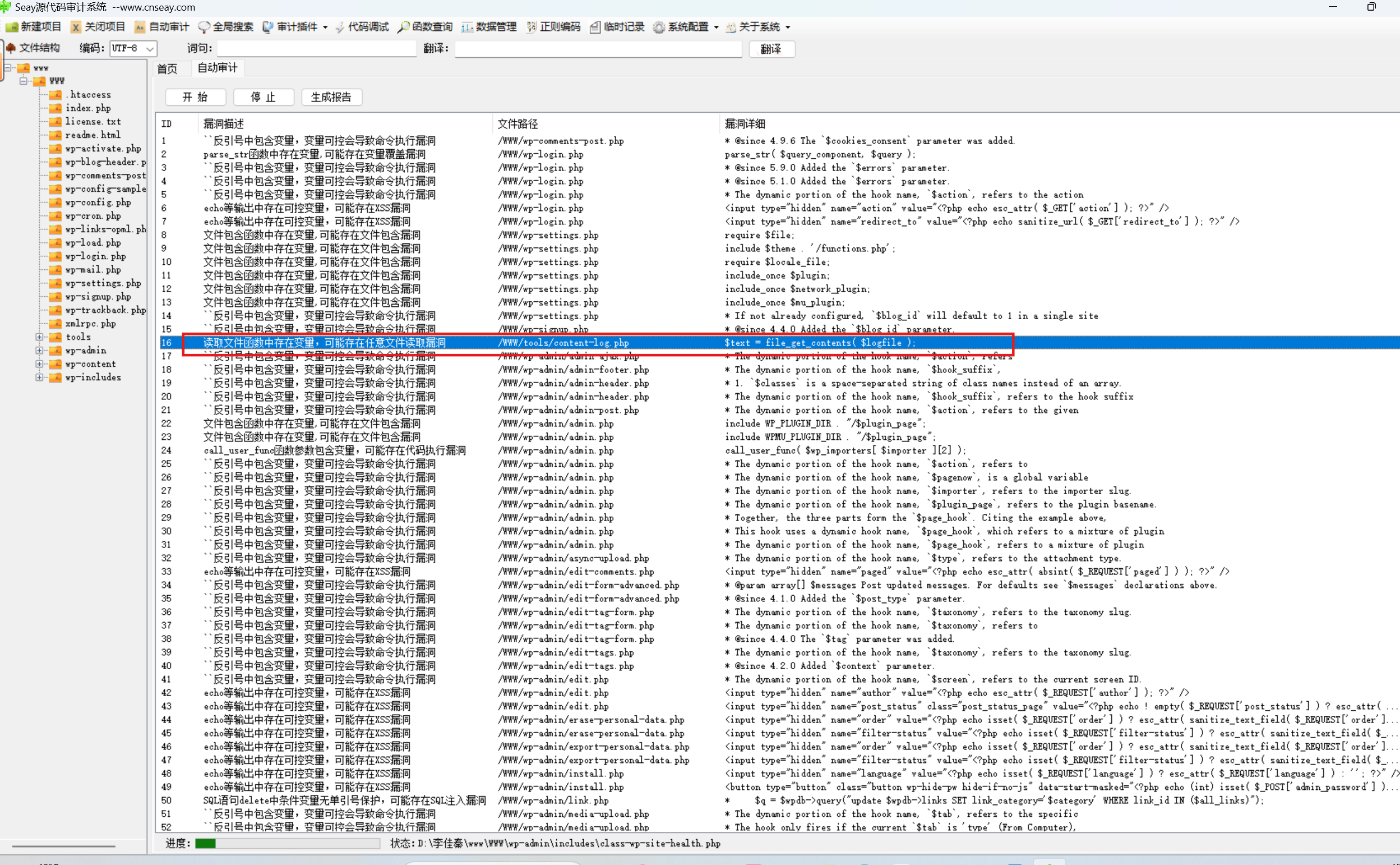
Task: Expand the wp-admin folder in tree
Action: click(39, 350)
